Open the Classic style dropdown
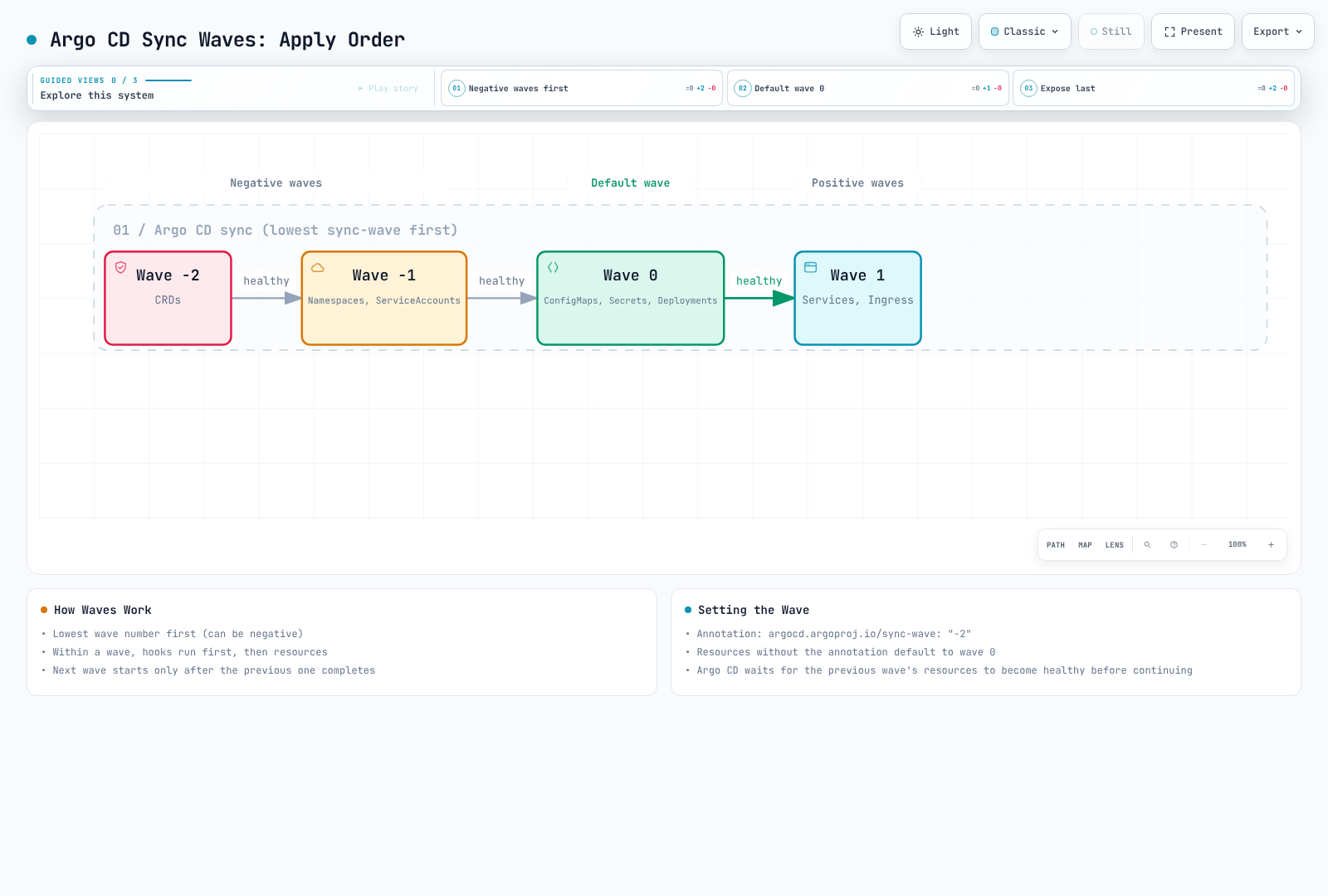1328x896 pixels. 1025,32
